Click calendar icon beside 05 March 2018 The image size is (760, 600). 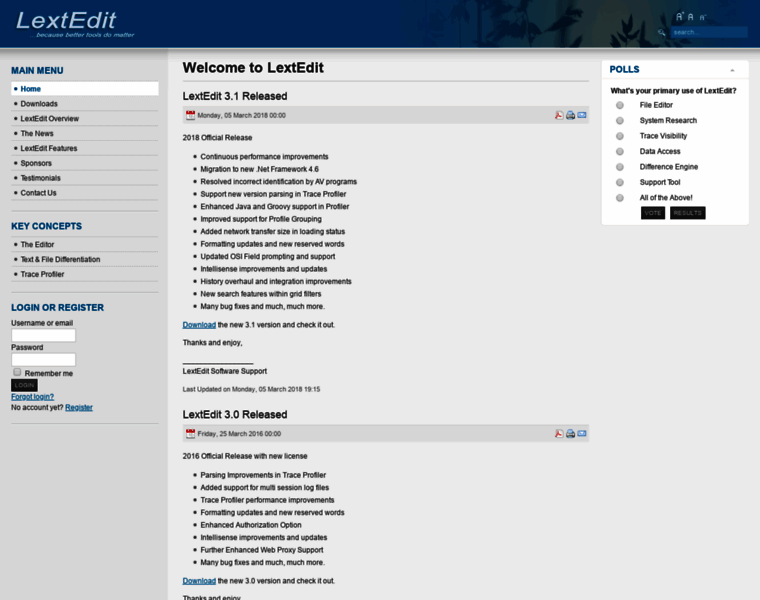190,115
